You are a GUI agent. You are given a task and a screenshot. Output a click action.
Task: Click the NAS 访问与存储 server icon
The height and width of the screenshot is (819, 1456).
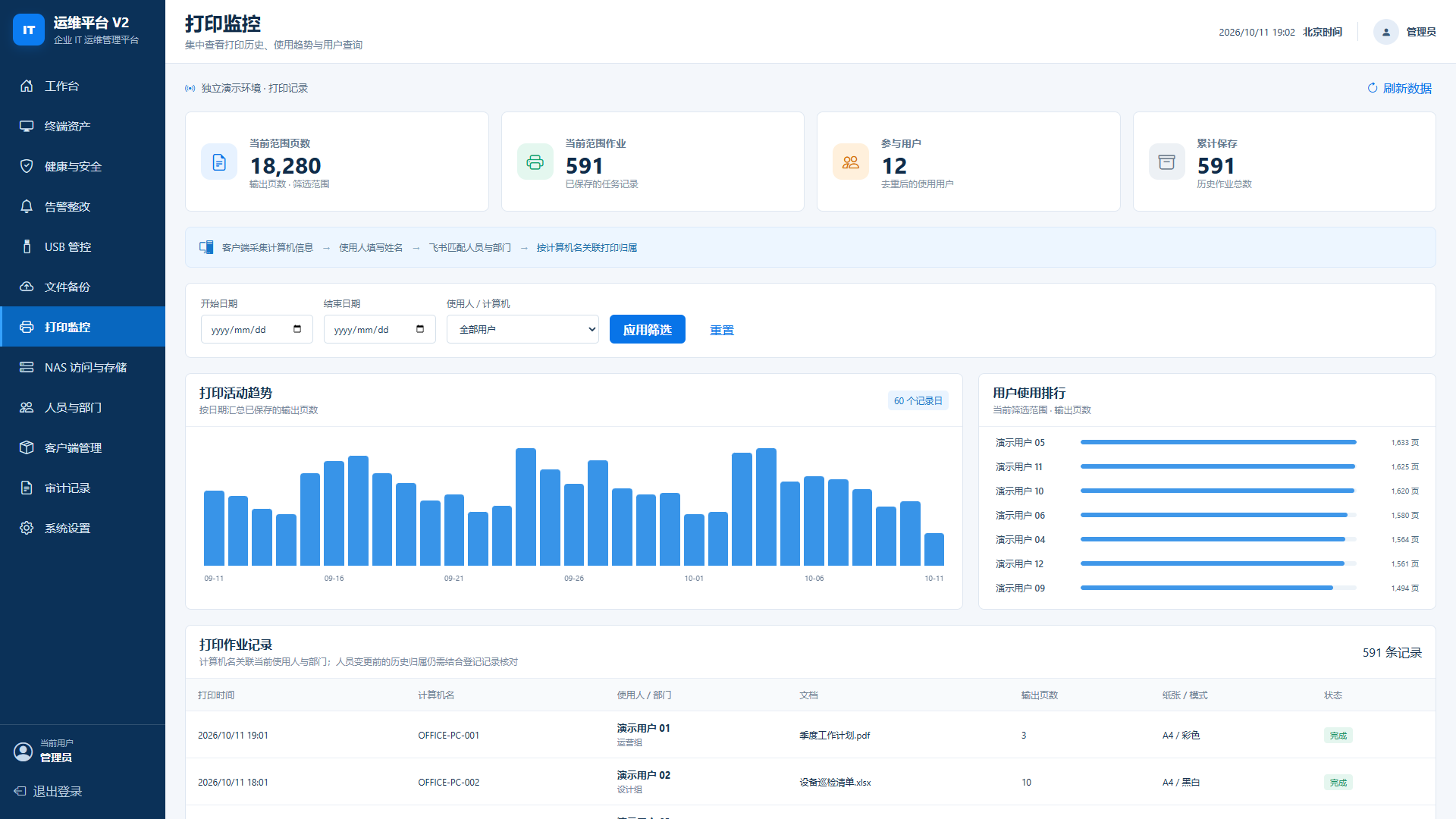[27, 367]
